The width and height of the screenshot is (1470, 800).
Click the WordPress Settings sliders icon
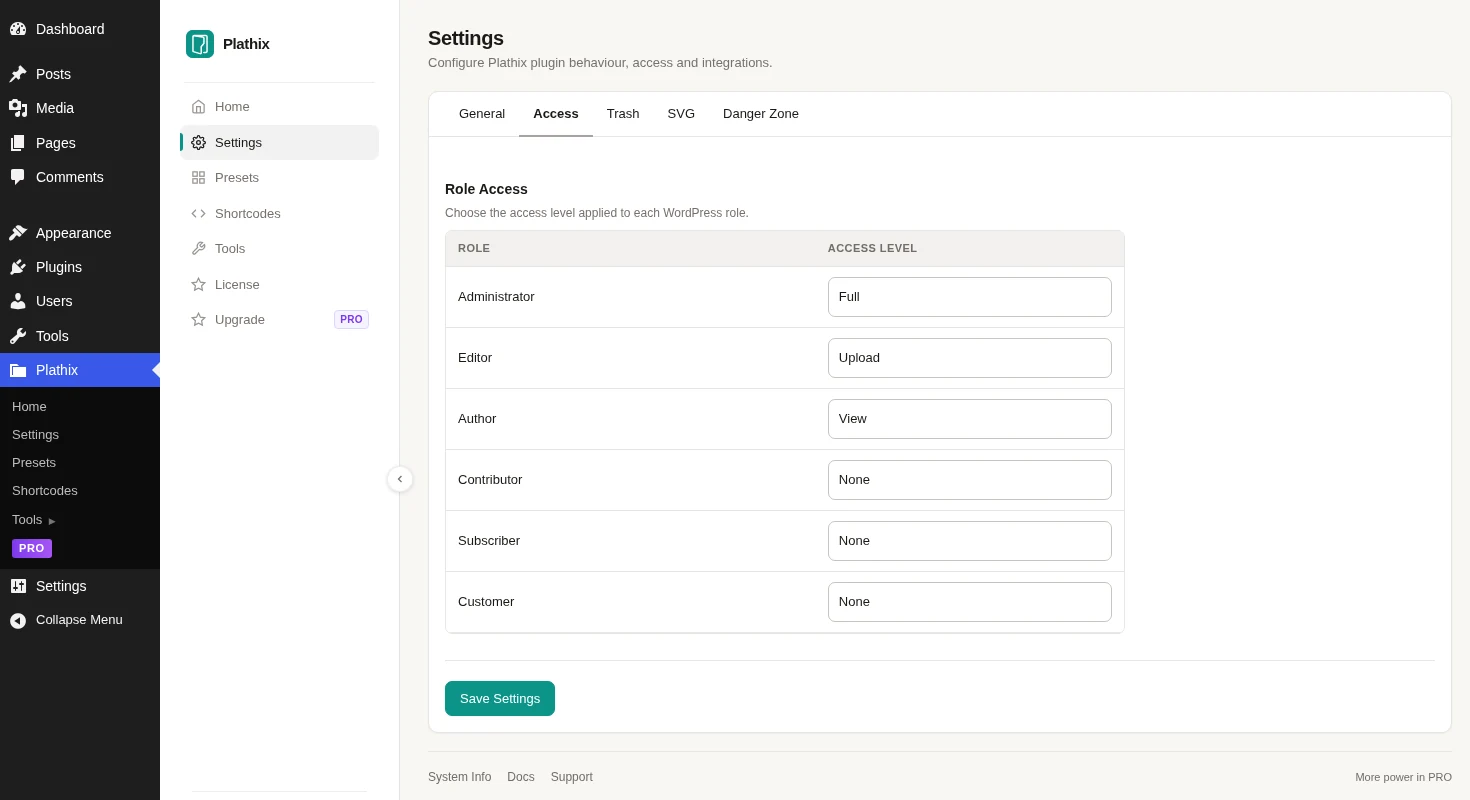click(18, 586)
